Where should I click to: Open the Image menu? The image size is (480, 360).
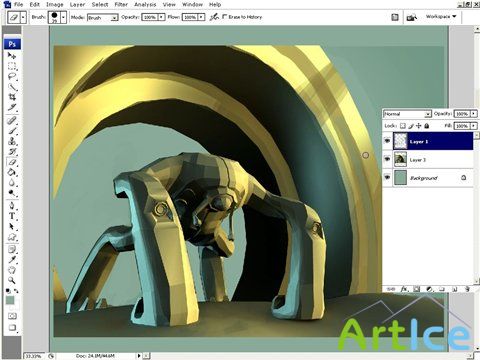tap(55, 5)
